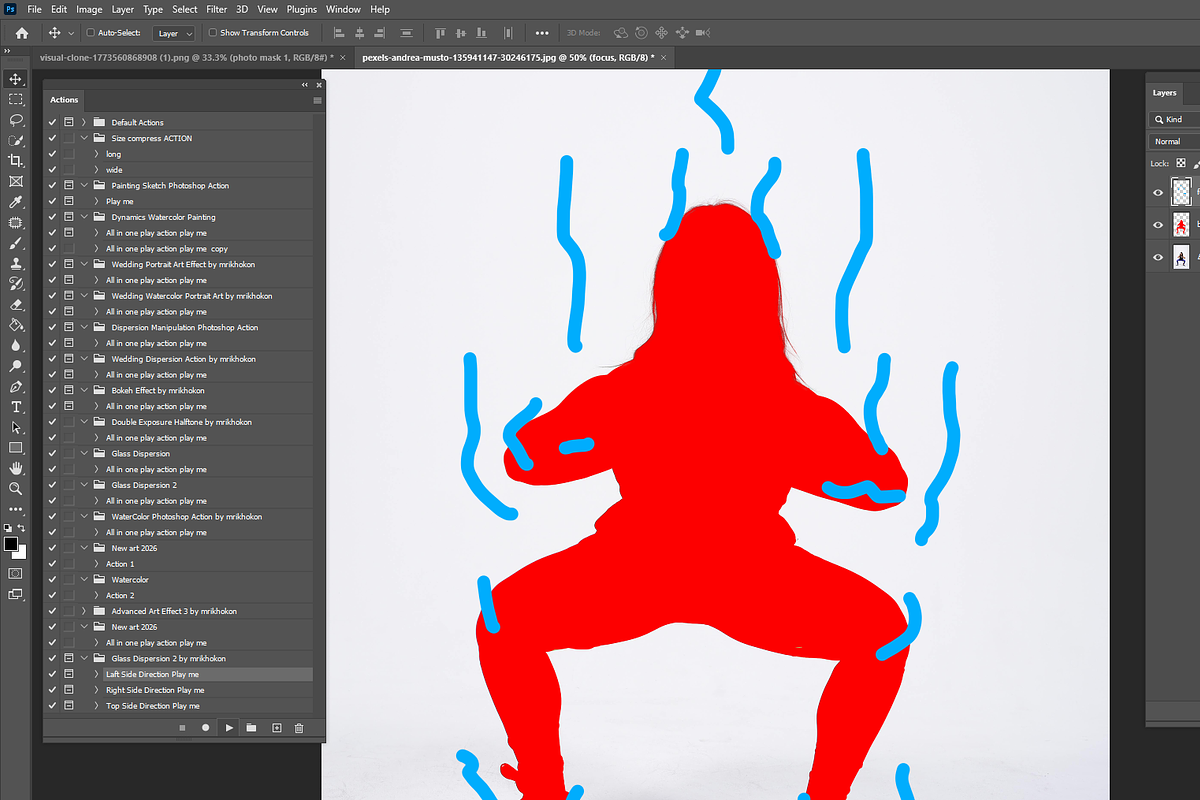
Task: Hide the red silhouette layer via its eye icon
Action: click(x=1158, y=225)
